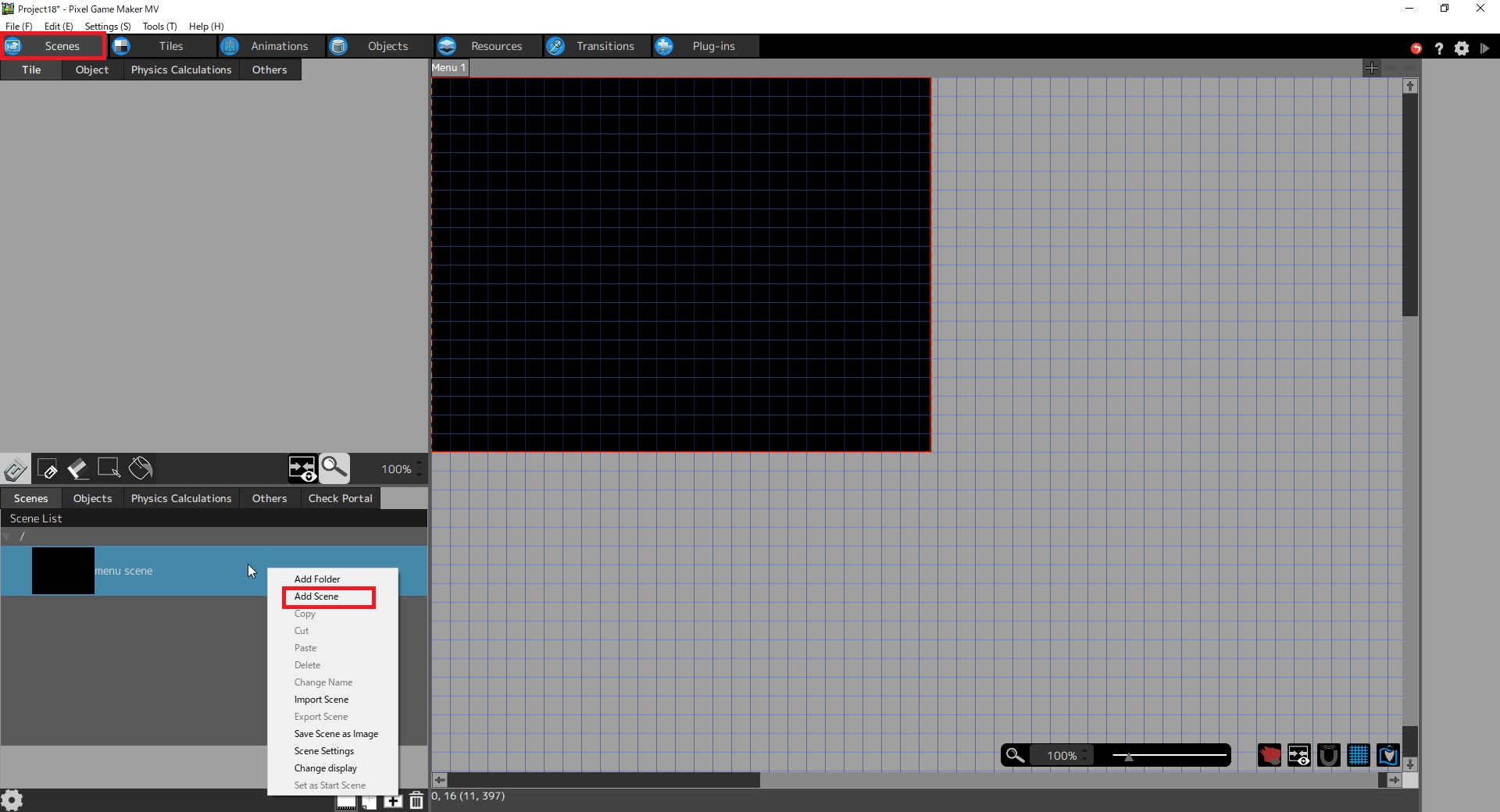Click the blue map marker icon
Image resolution: width=1500 pixels, height=812 pixels.
click(1388, 755)
